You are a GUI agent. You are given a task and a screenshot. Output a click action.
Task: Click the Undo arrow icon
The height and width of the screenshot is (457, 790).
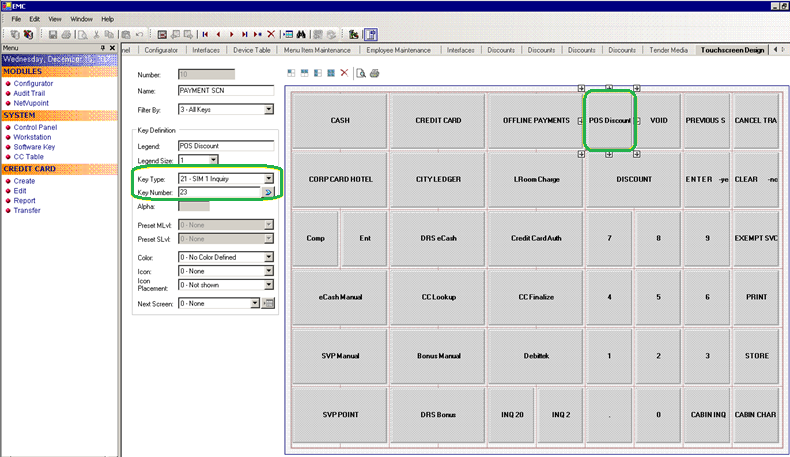[140, 34]
